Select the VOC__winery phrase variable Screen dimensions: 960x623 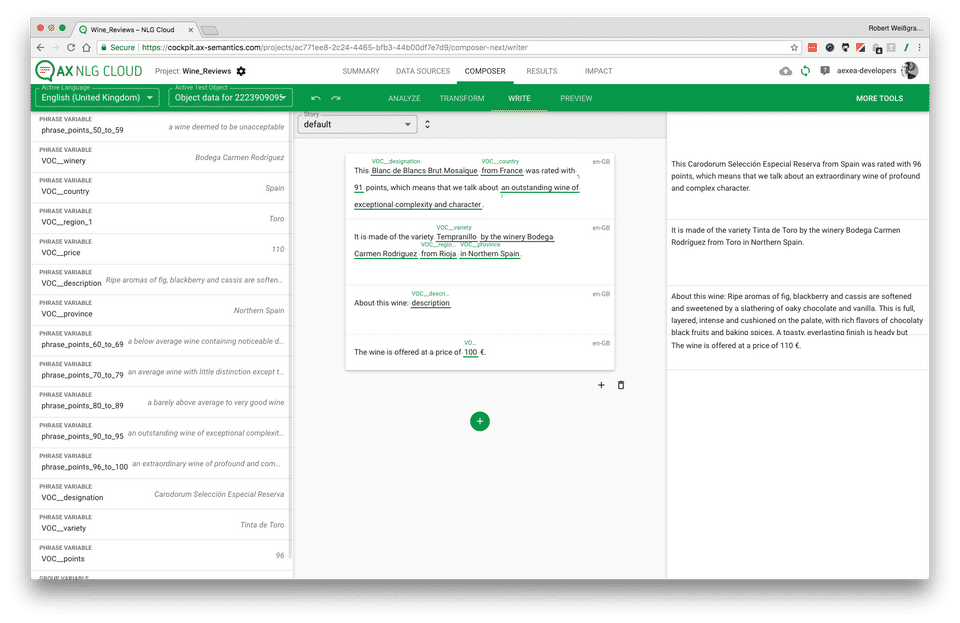[162, 157]
